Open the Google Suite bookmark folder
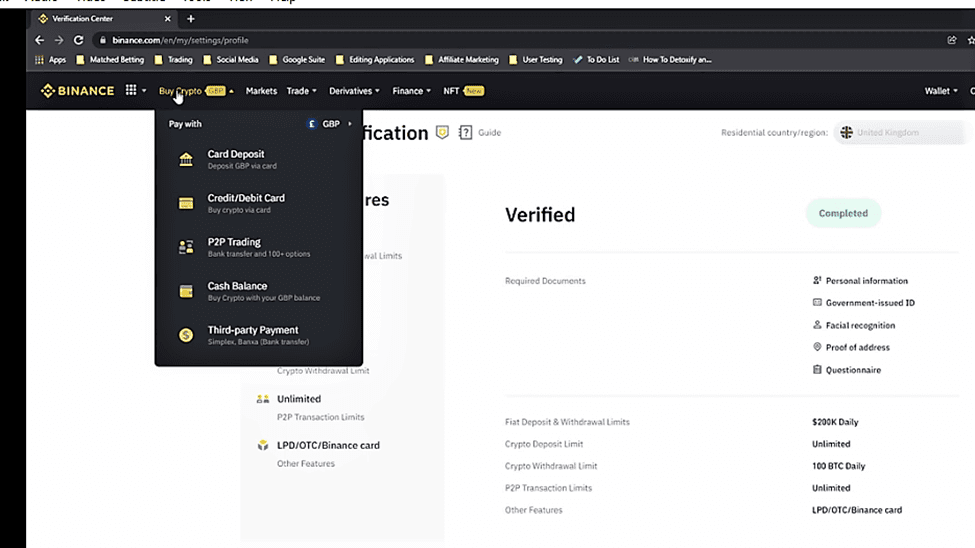This screenshot has width=975, height=548. click(x=297, y=60)
